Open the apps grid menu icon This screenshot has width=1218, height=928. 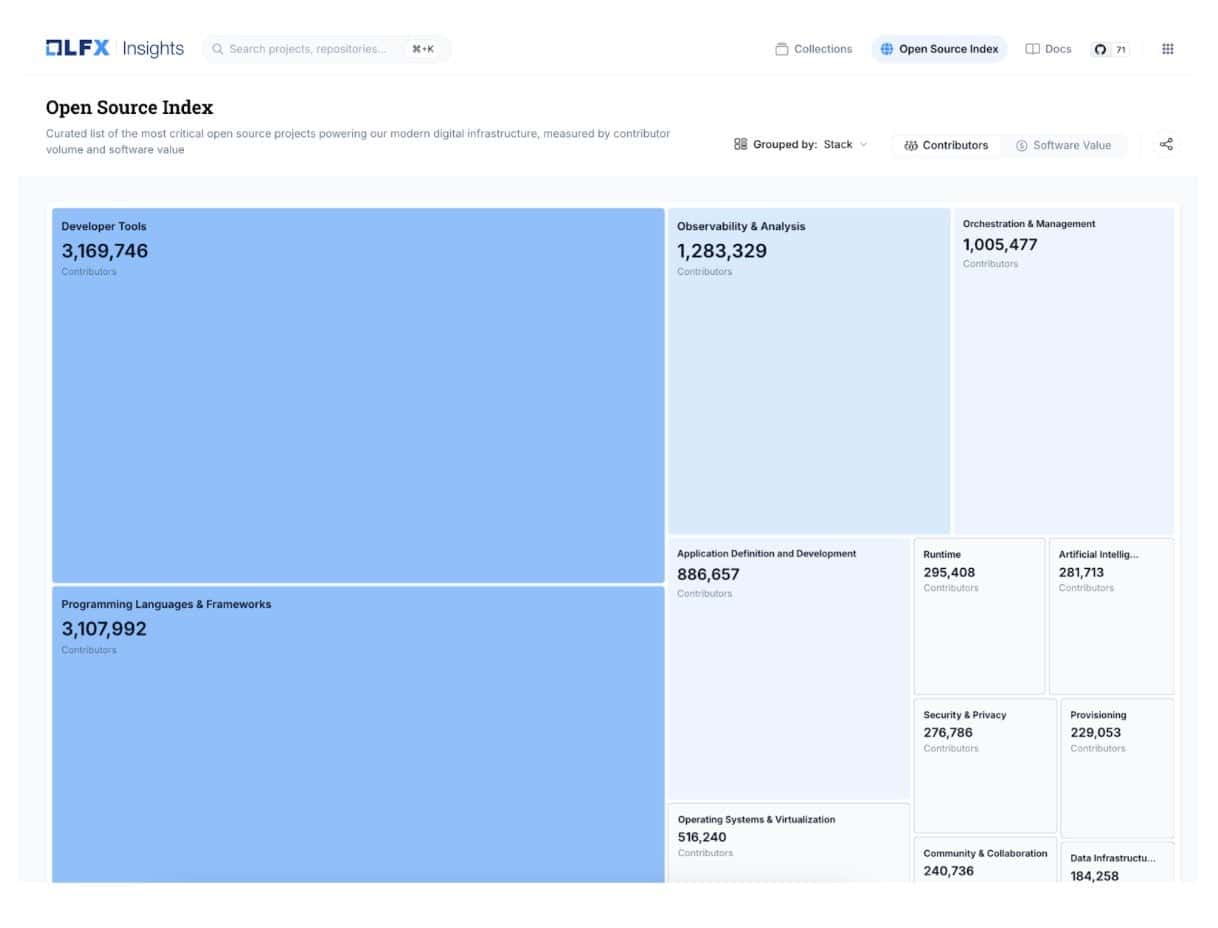[x=1167, y=49]
